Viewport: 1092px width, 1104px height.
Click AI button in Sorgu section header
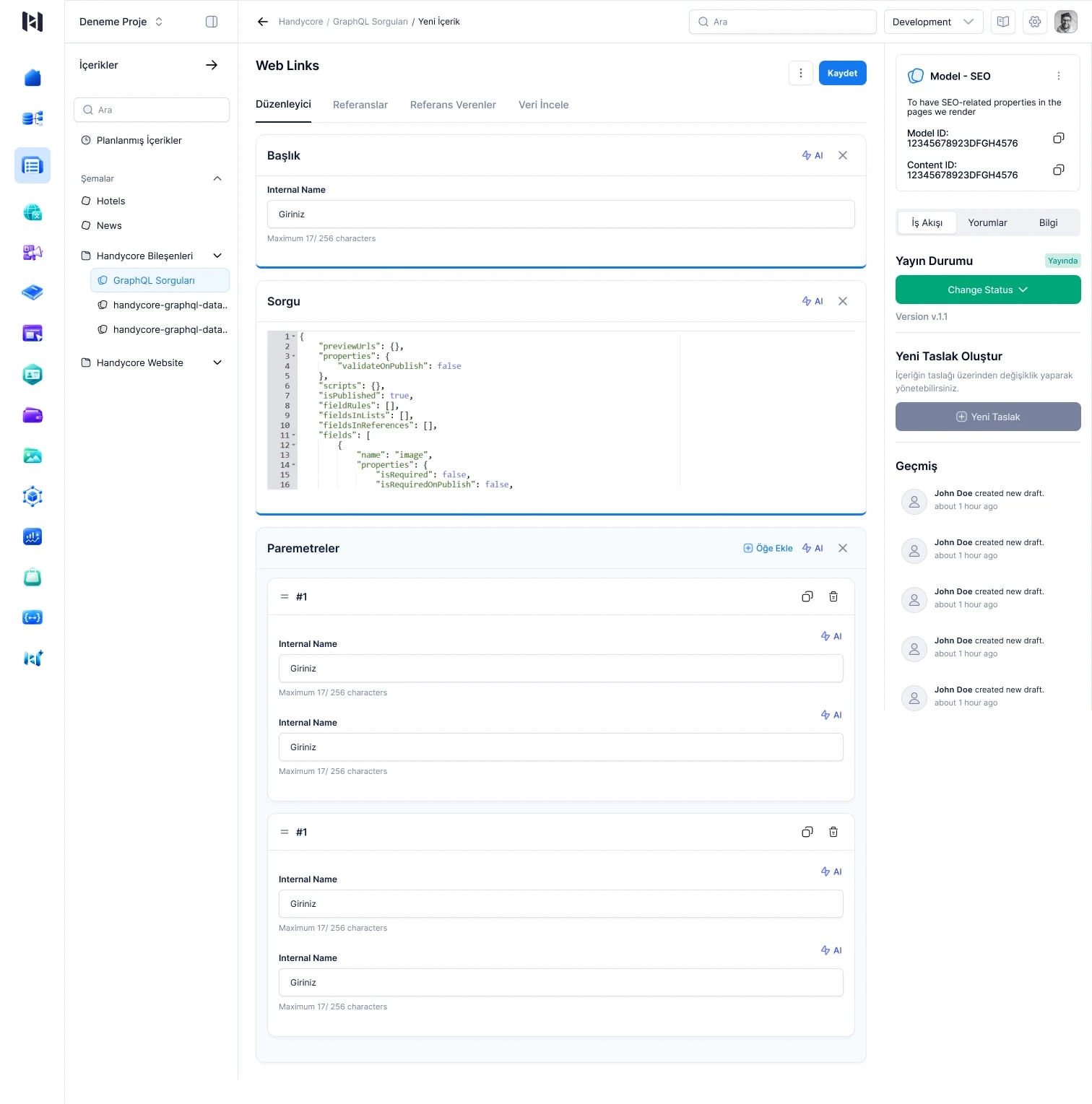pos(812,301)
